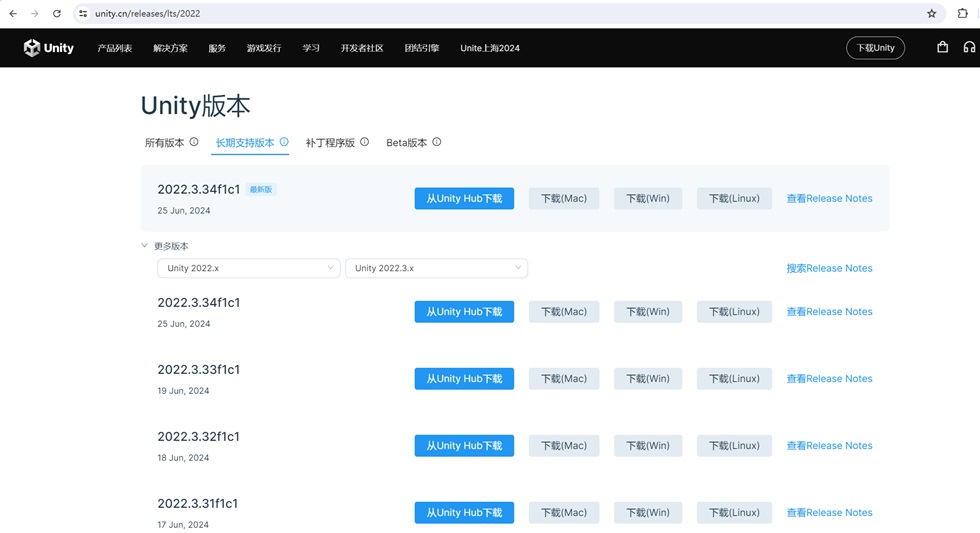
Task: Click the headset support icon
Action: click(x=969, y=47)
